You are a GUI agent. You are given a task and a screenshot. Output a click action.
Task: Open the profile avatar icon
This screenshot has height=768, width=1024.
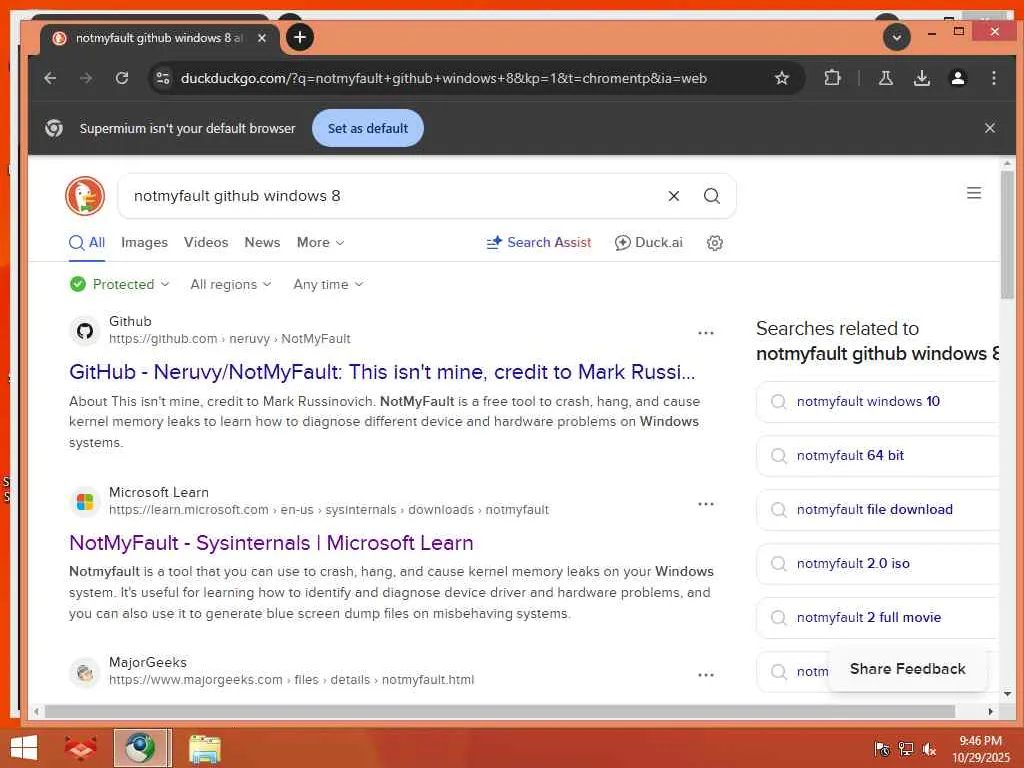tap(957, 78)
